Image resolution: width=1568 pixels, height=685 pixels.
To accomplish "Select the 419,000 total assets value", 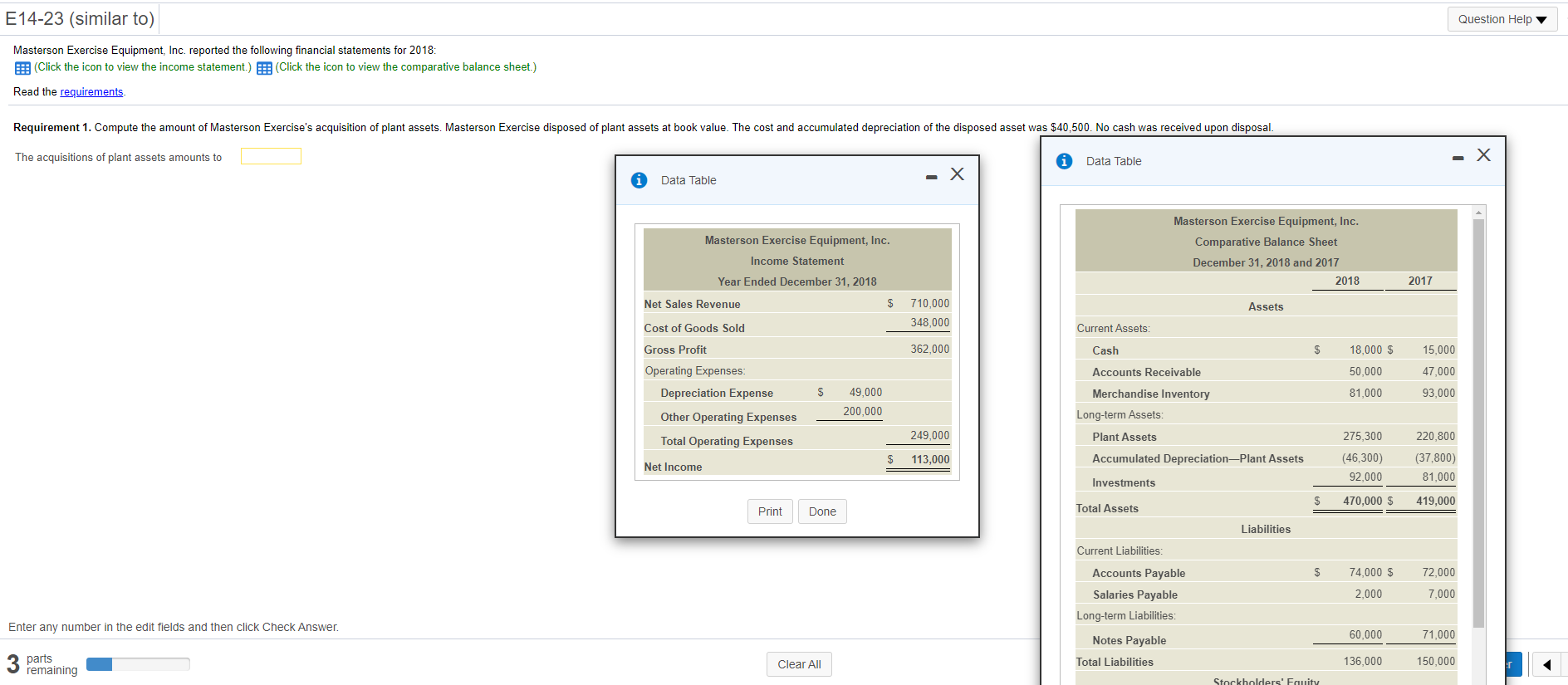I will click(1436, 502).
